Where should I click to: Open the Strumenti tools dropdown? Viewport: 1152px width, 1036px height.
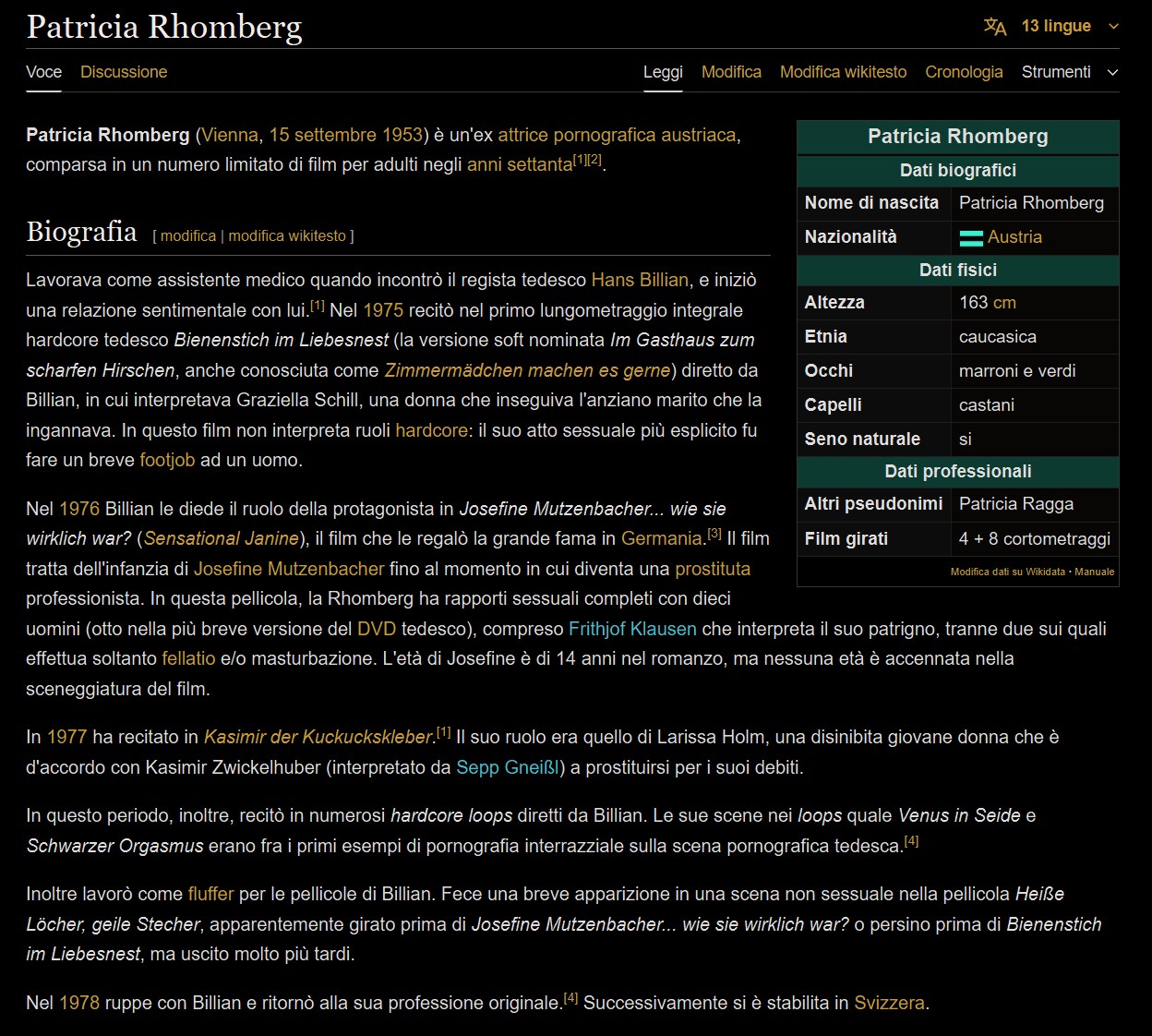pos(1069,72)
